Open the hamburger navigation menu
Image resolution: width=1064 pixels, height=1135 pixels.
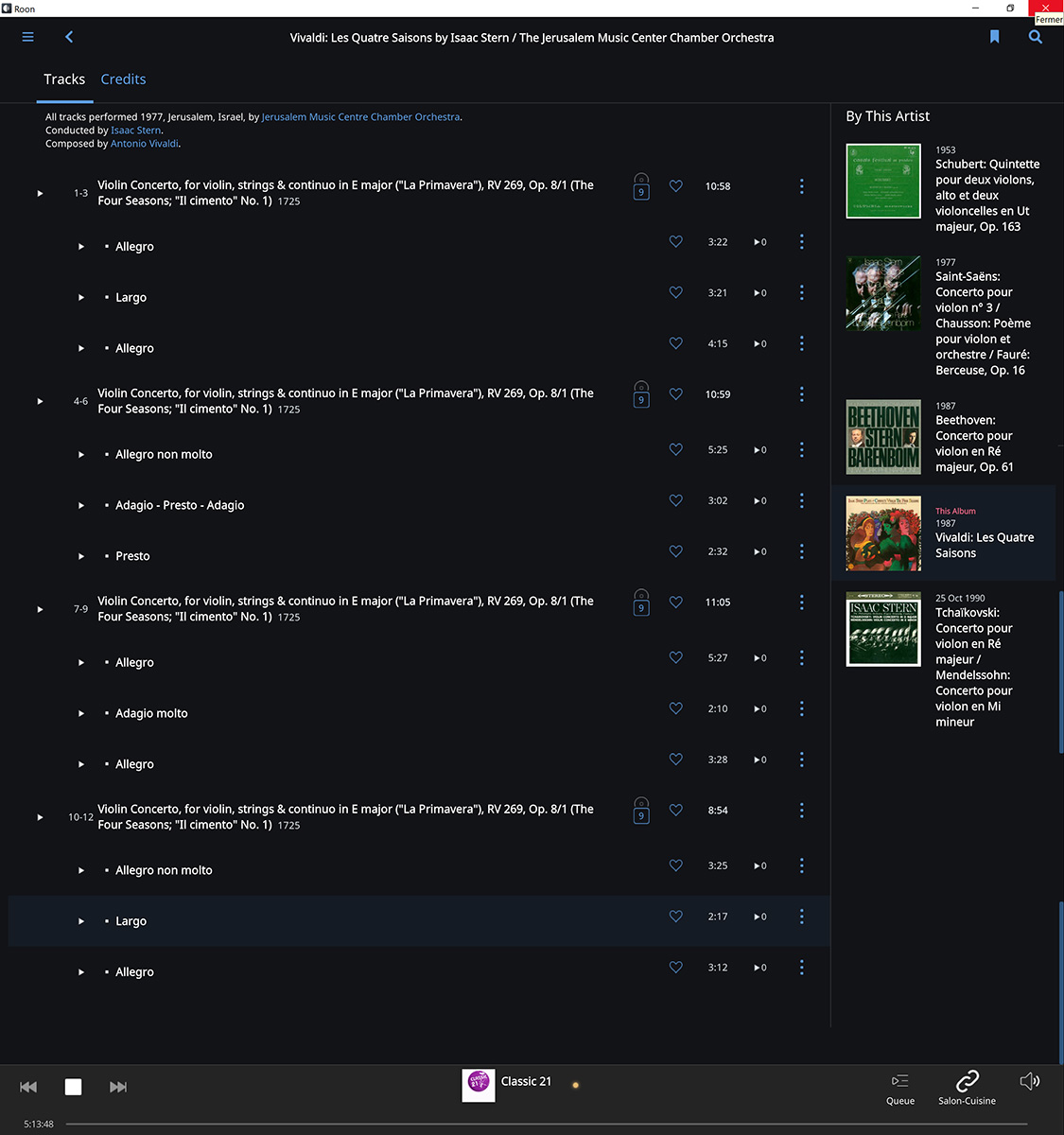point(28,37)
